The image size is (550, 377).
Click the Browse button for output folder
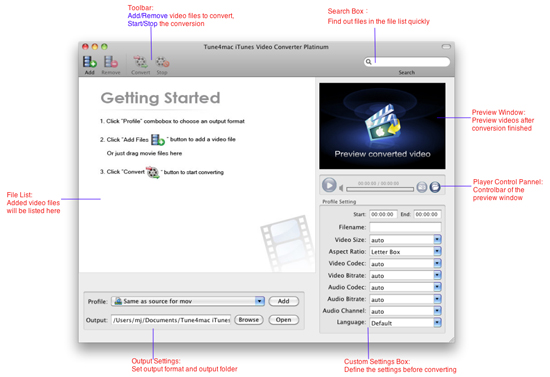249,320
